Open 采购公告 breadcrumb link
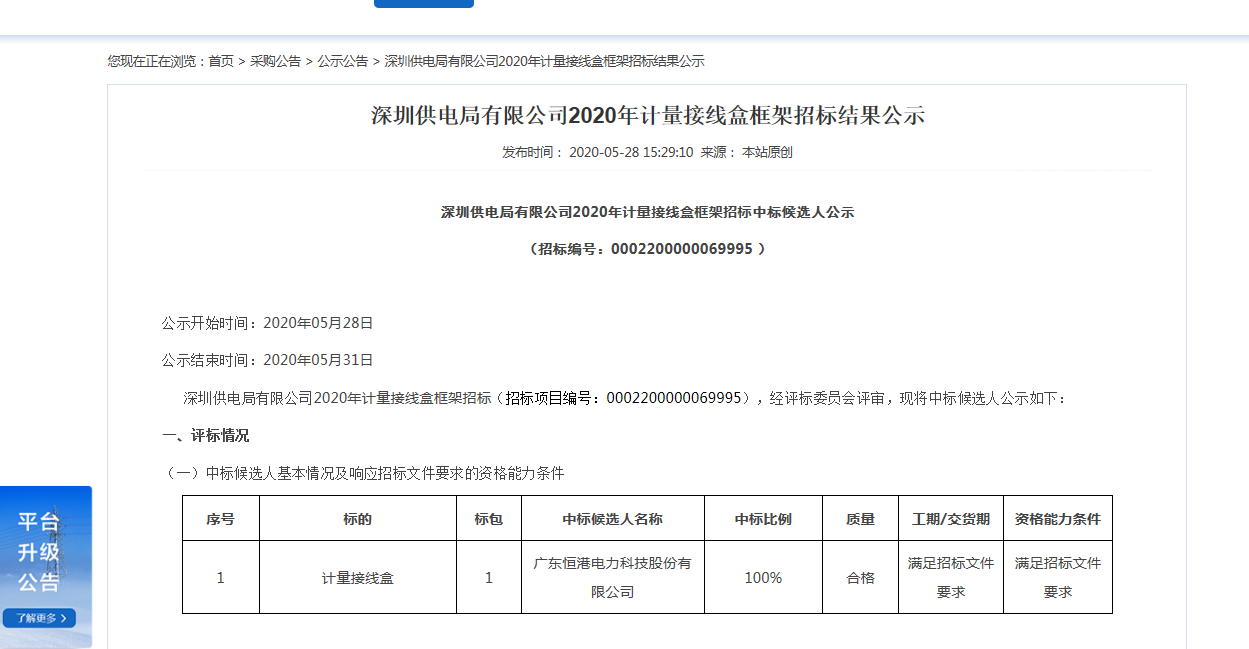The image size is (1249, 649). point(275,61)
